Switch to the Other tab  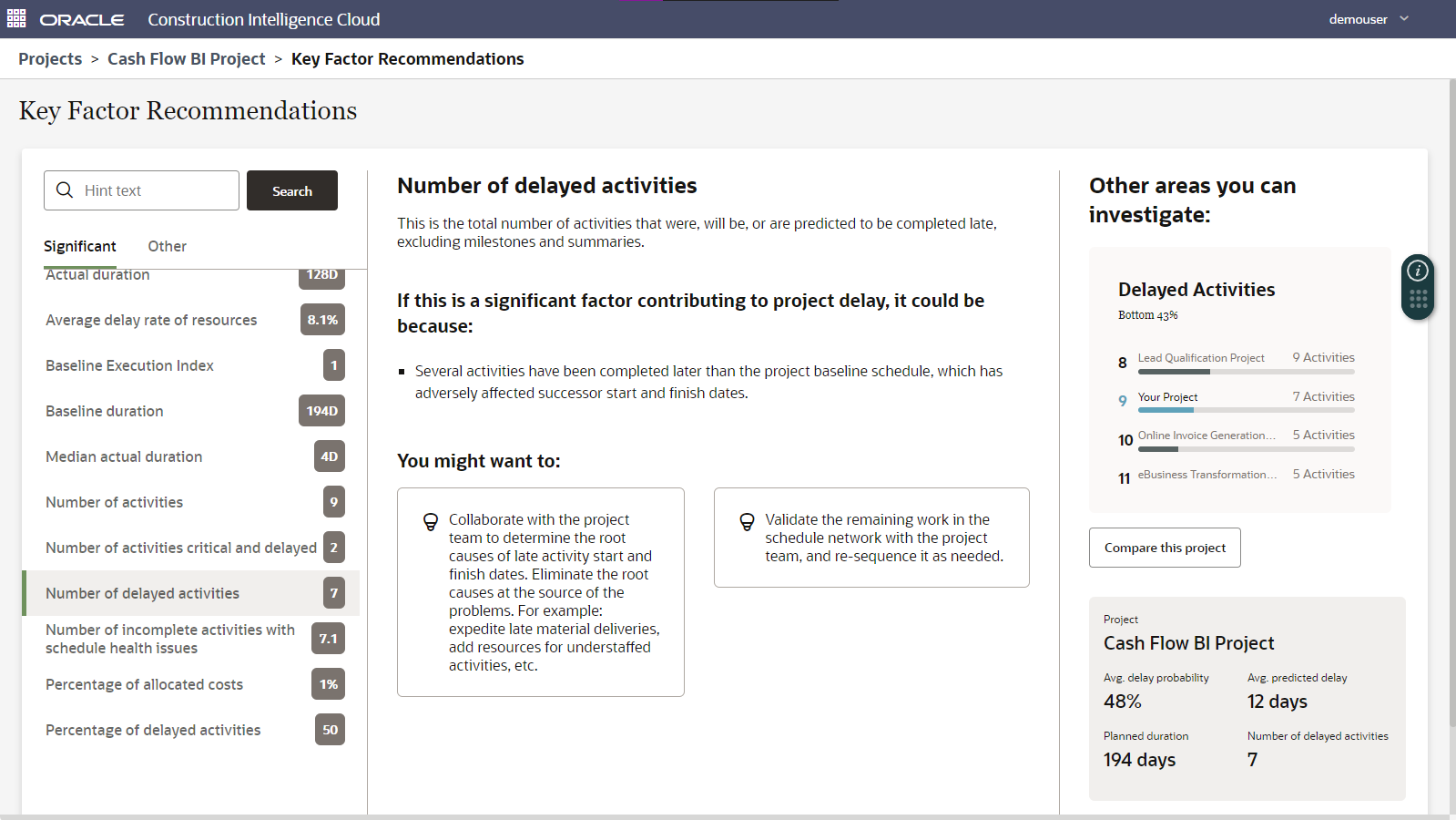coord(168,247)
